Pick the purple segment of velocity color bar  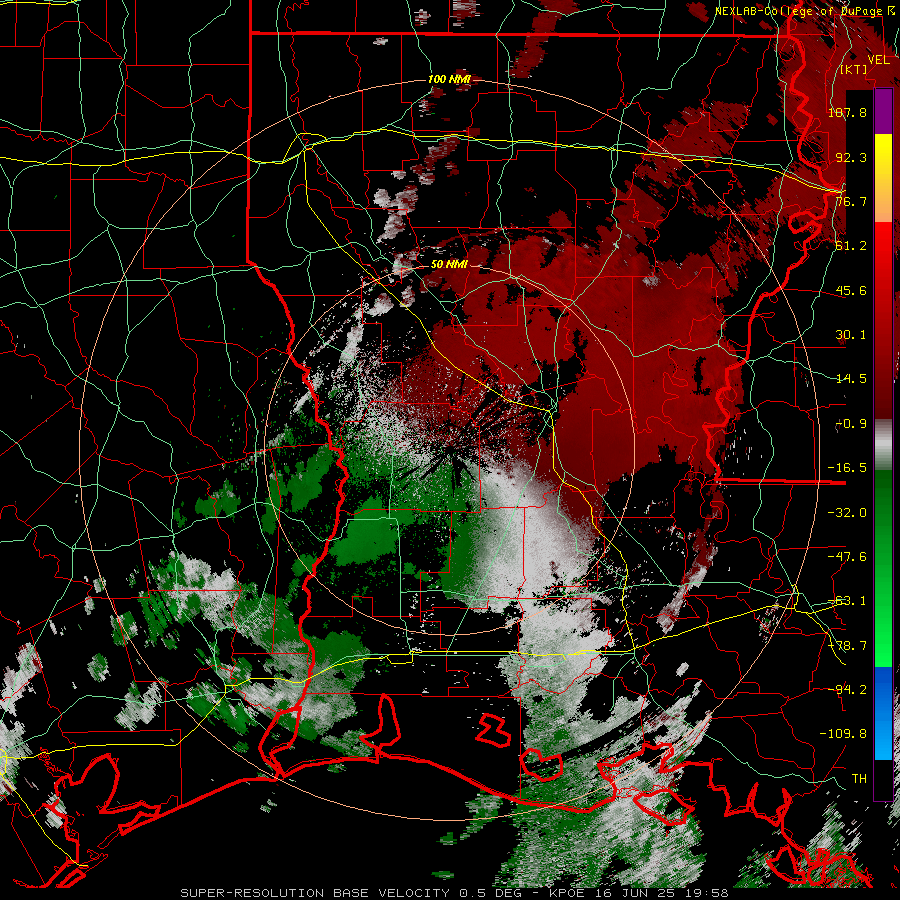883,112
